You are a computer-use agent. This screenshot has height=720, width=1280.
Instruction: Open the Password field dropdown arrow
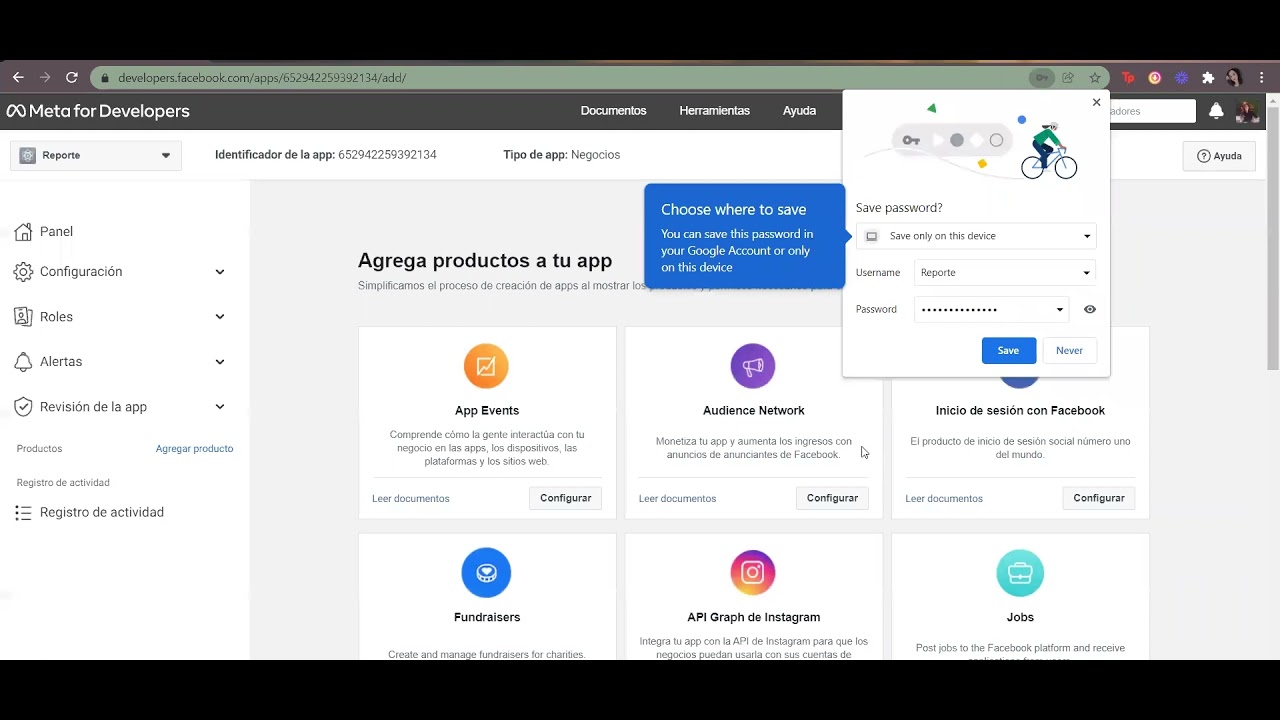[1060, 309]
